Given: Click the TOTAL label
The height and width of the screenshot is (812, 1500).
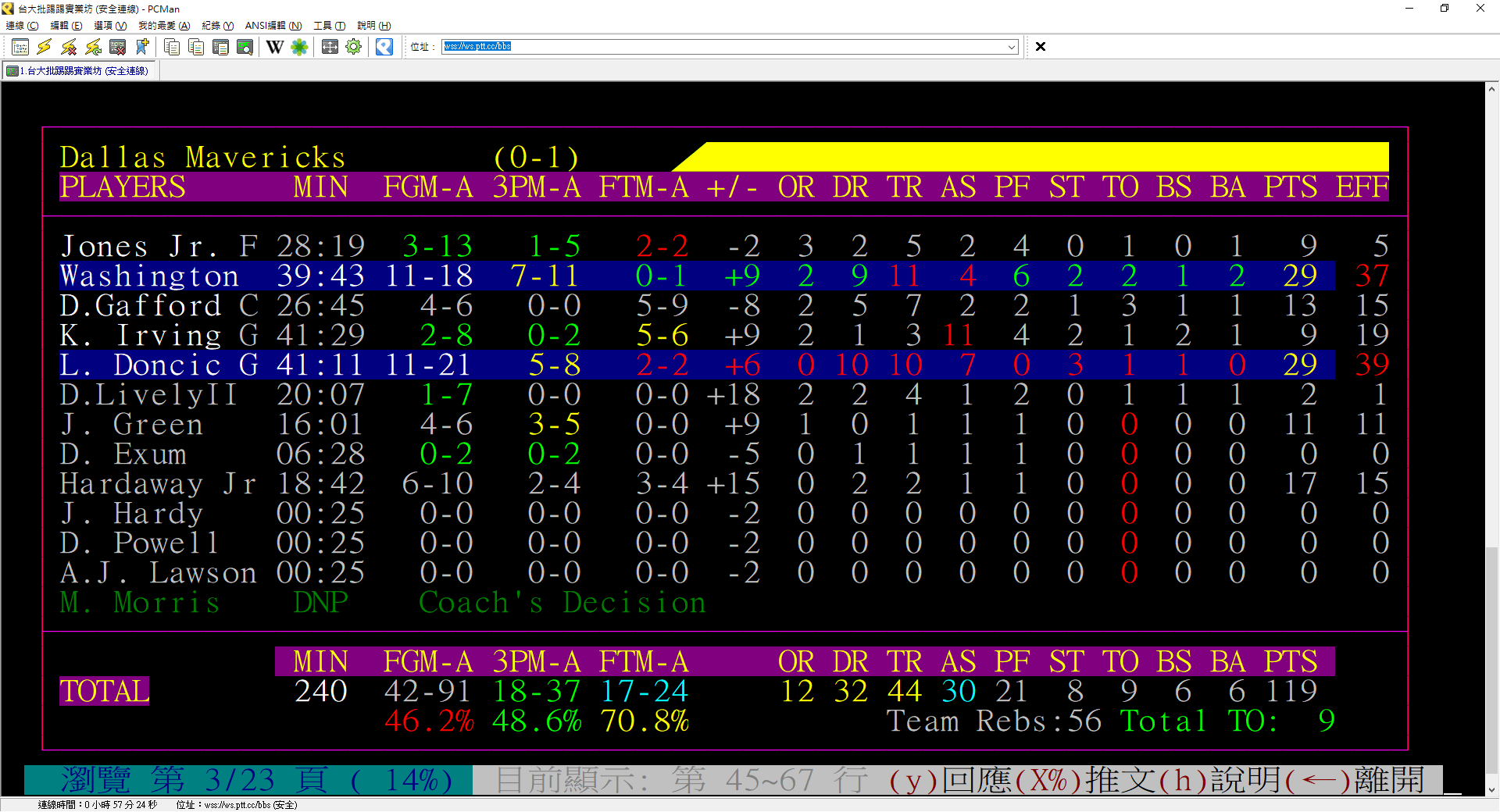Looking at the screenshot, I should click(x=105, y=692).
